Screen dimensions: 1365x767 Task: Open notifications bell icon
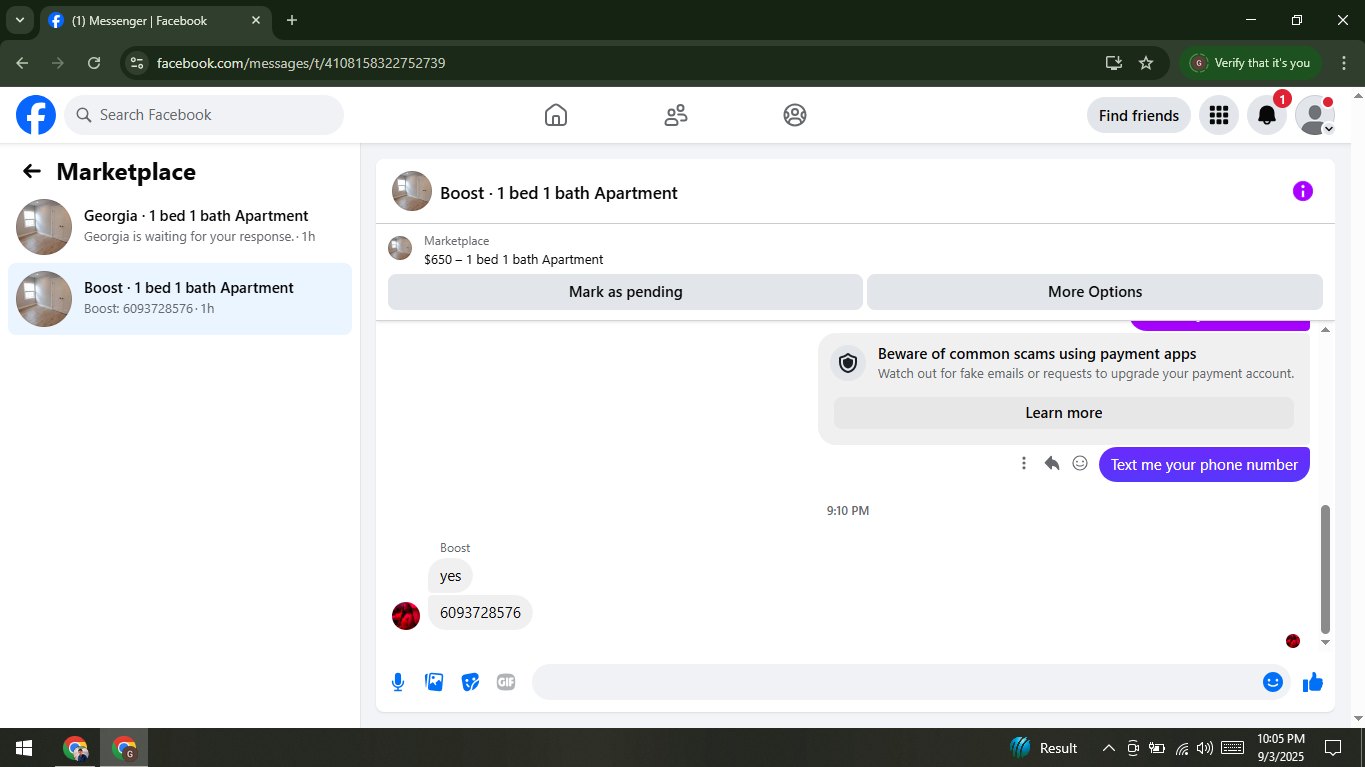click(x=1267, y=115)
